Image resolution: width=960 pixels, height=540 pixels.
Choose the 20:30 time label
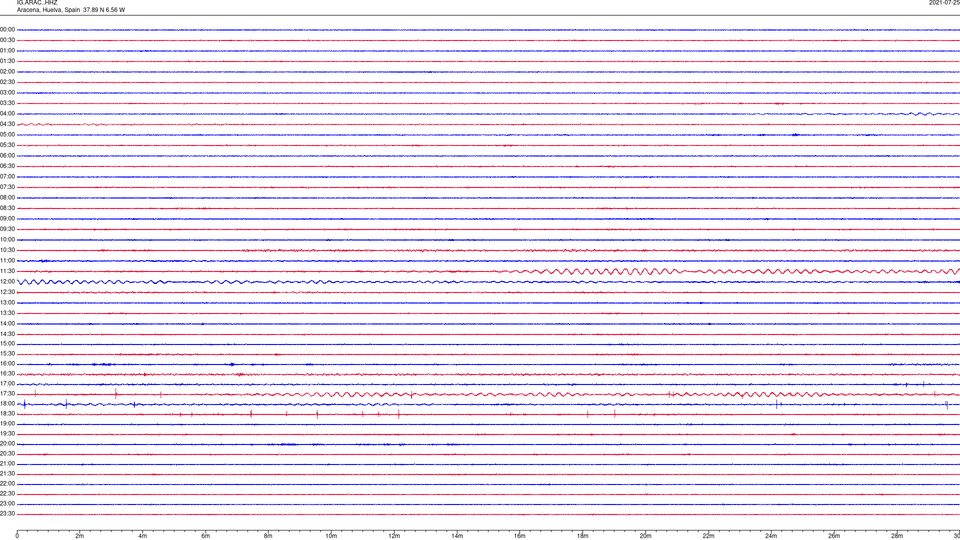pos(7,454)
